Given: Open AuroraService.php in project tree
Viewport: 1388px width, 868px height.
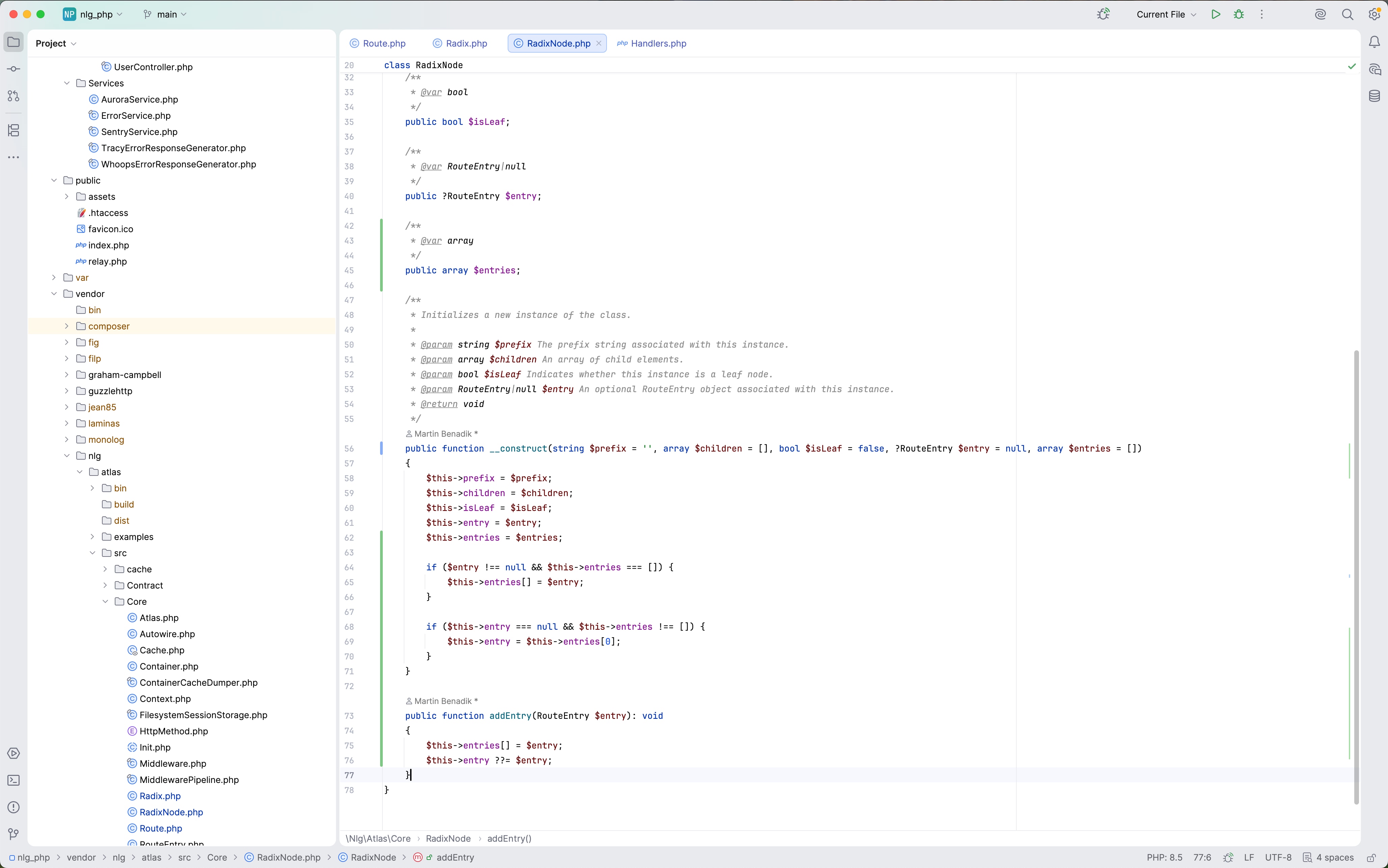Looking at the screenshot, I should [x=139, y=99].
